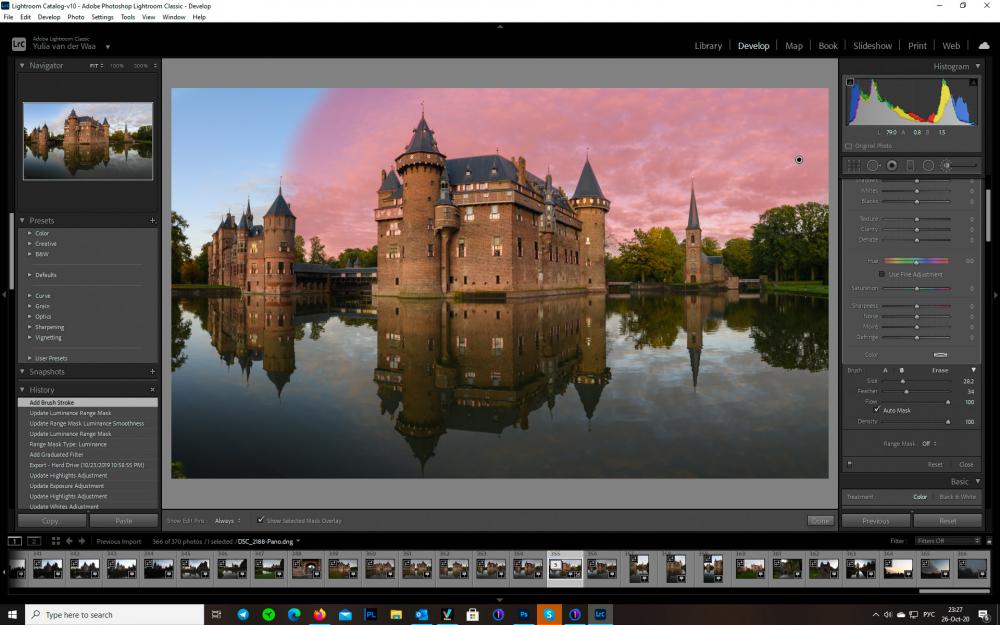Select the Spot Removal tool
The image size is (1000, 625).
[873, 166]
